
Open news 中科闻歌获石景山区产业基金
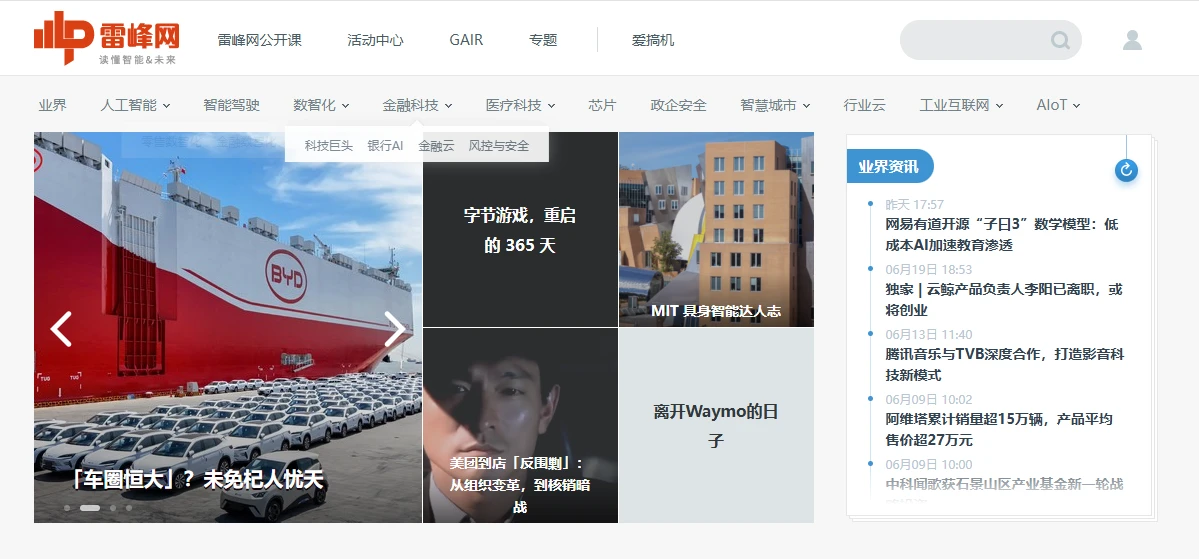[1004, 484]
